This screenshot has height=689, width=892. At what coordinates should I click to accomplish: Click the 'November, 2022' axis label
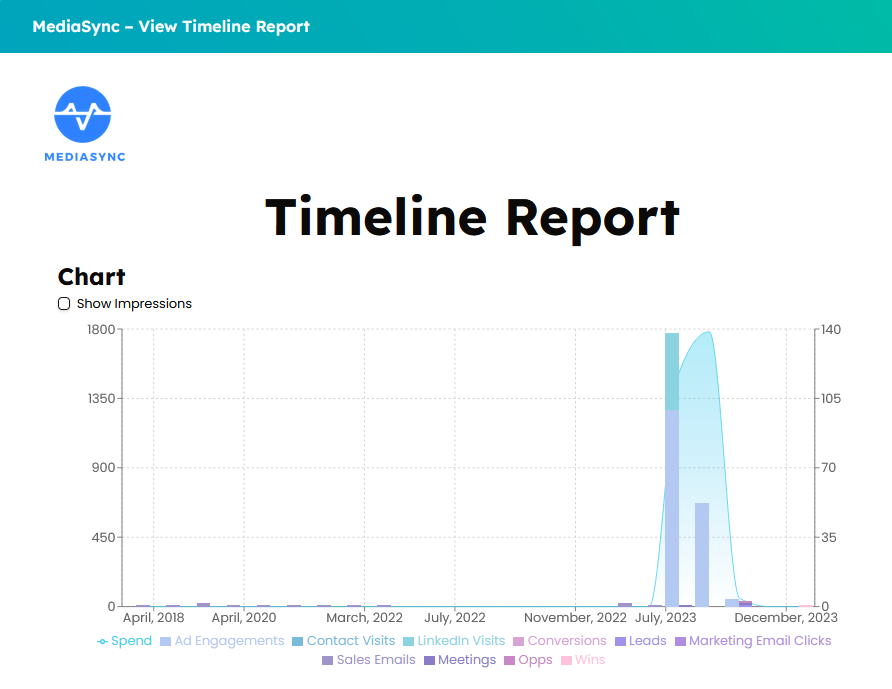click(575, 618)
